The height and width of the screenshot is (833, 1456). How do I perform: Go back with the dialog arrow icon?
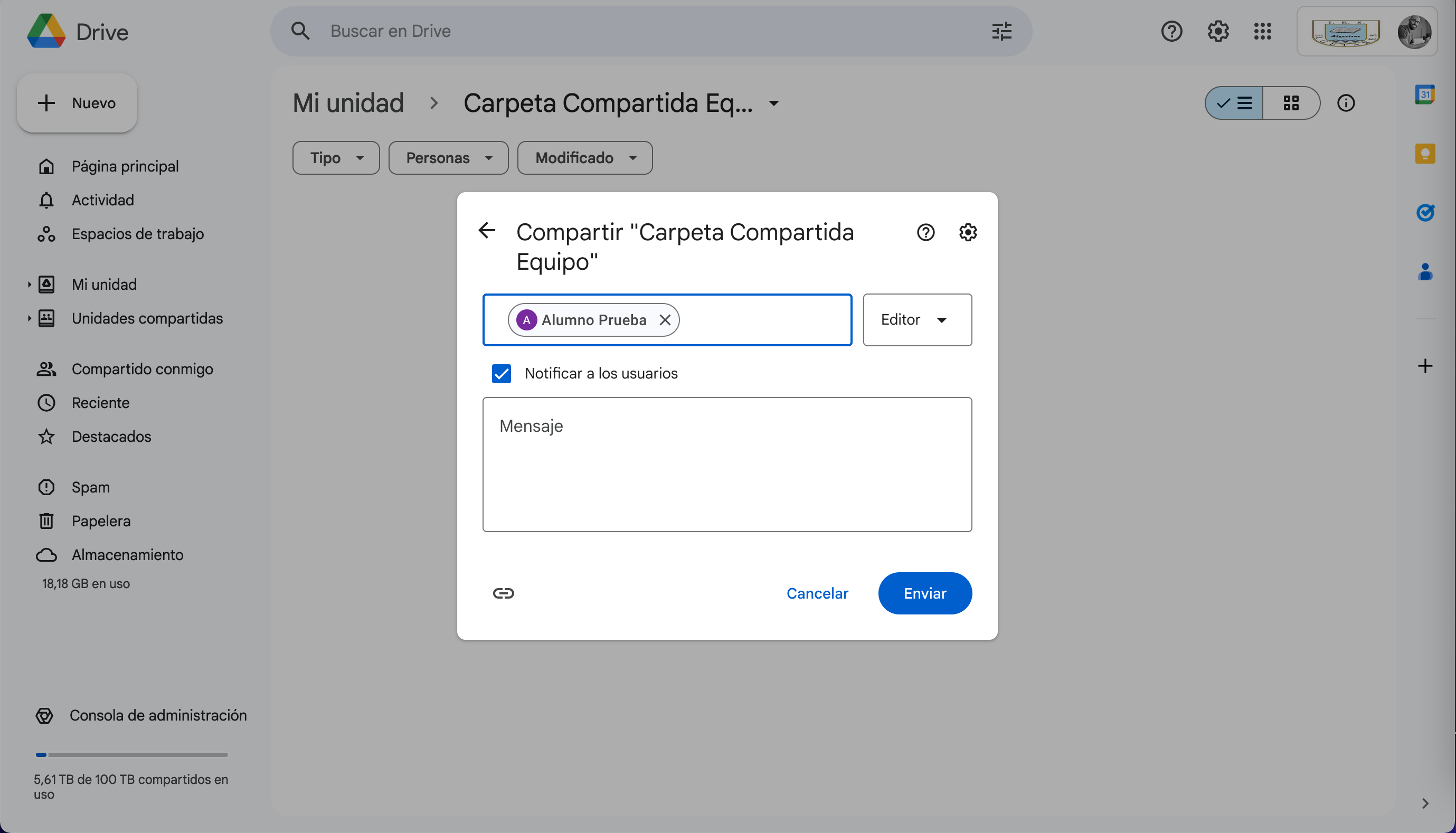point(486,231)
